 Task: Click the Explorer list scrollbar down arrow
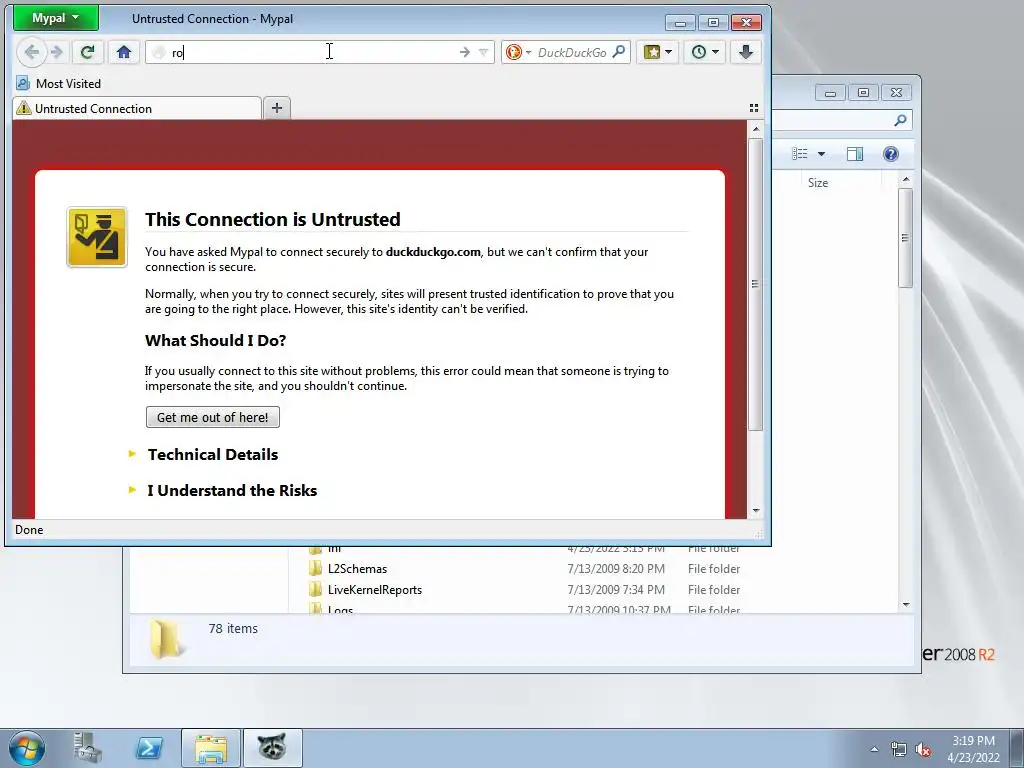[906, 605]
